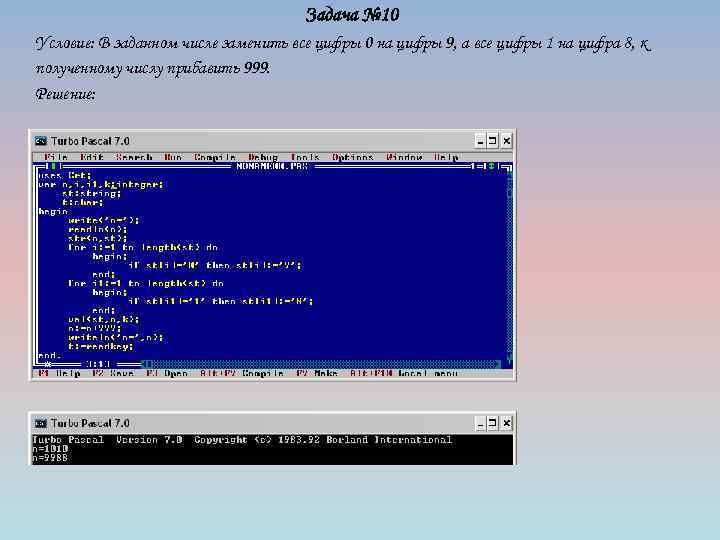Click F3 Open in the status bar
720x540 pixels.
167,373
